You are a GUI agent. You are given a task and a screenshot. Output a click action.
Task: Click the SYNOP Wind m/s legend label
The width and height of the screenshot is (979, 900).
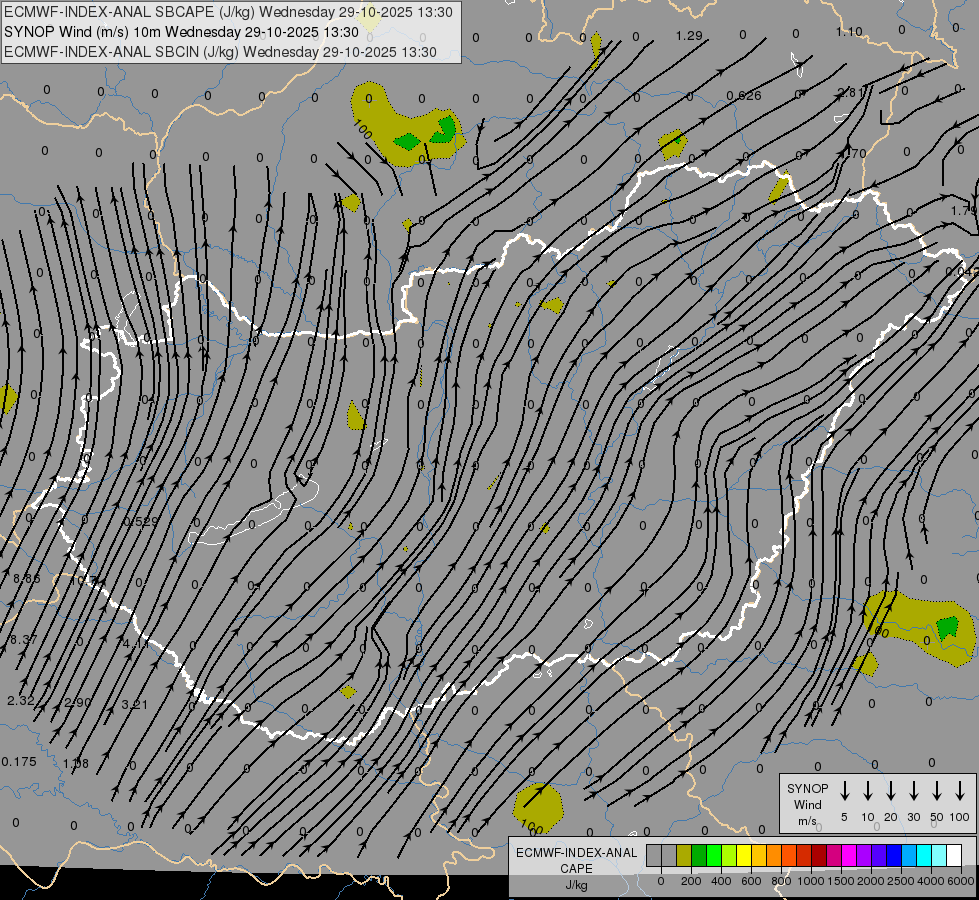pyautogui.click(x=807, y=805)
